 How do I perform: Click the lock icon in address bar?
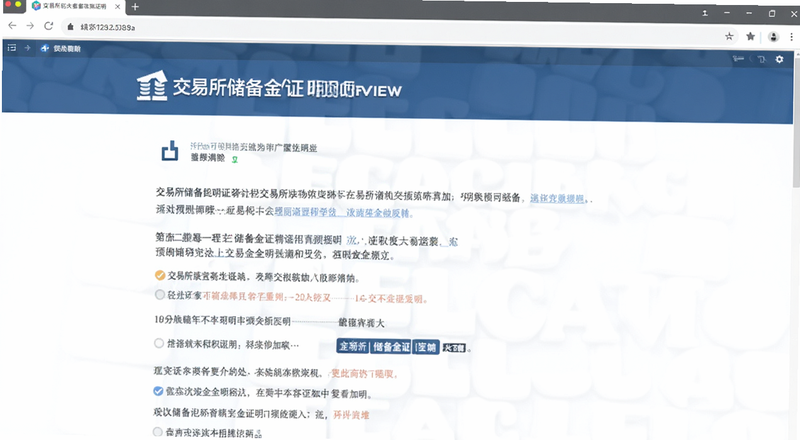pos(70,27)
